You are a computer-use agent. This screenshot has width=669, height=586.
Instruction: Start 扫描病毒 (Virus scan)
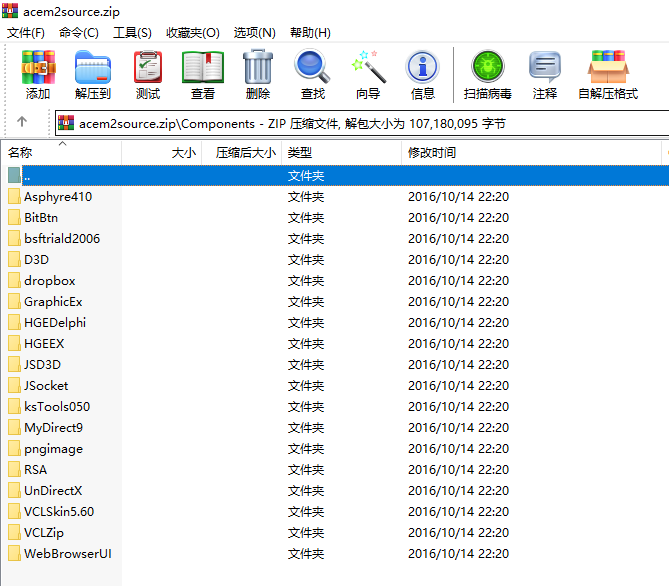(x=488, y=67)
